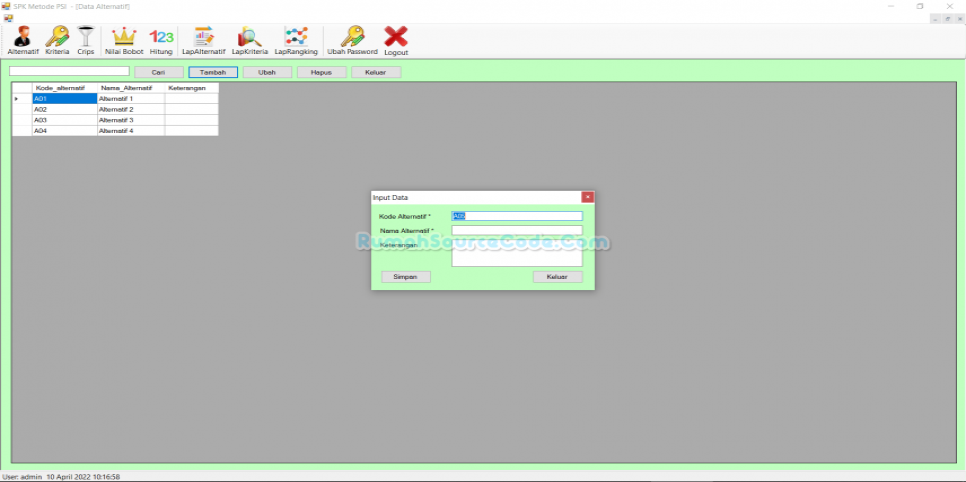Focus the Nama Alternatif text field

(516, 230)
